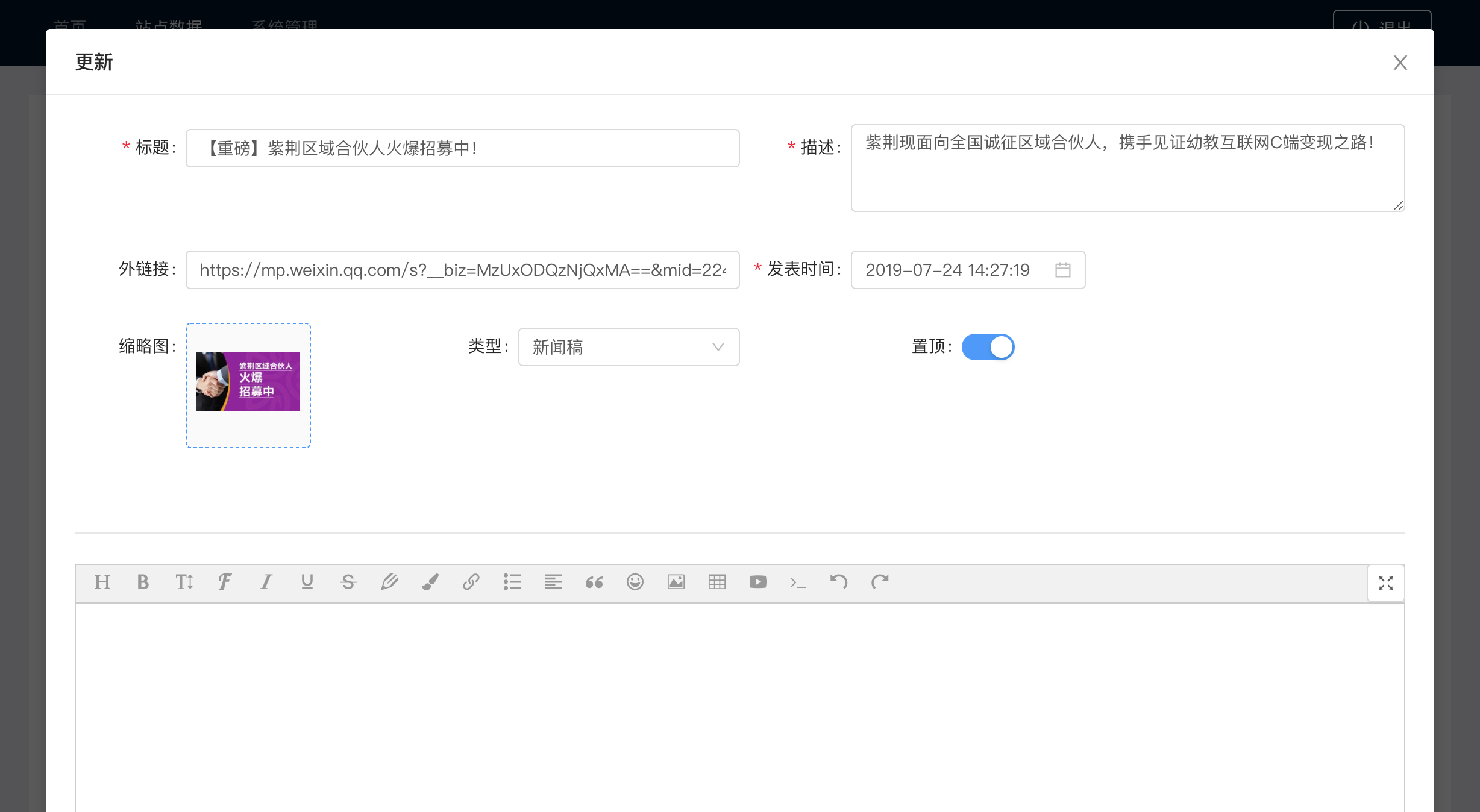The width and height of the screenshot is (1480, 812).
Task: Expand editor to fullscreen mode
Action: tap(1385, 582)
